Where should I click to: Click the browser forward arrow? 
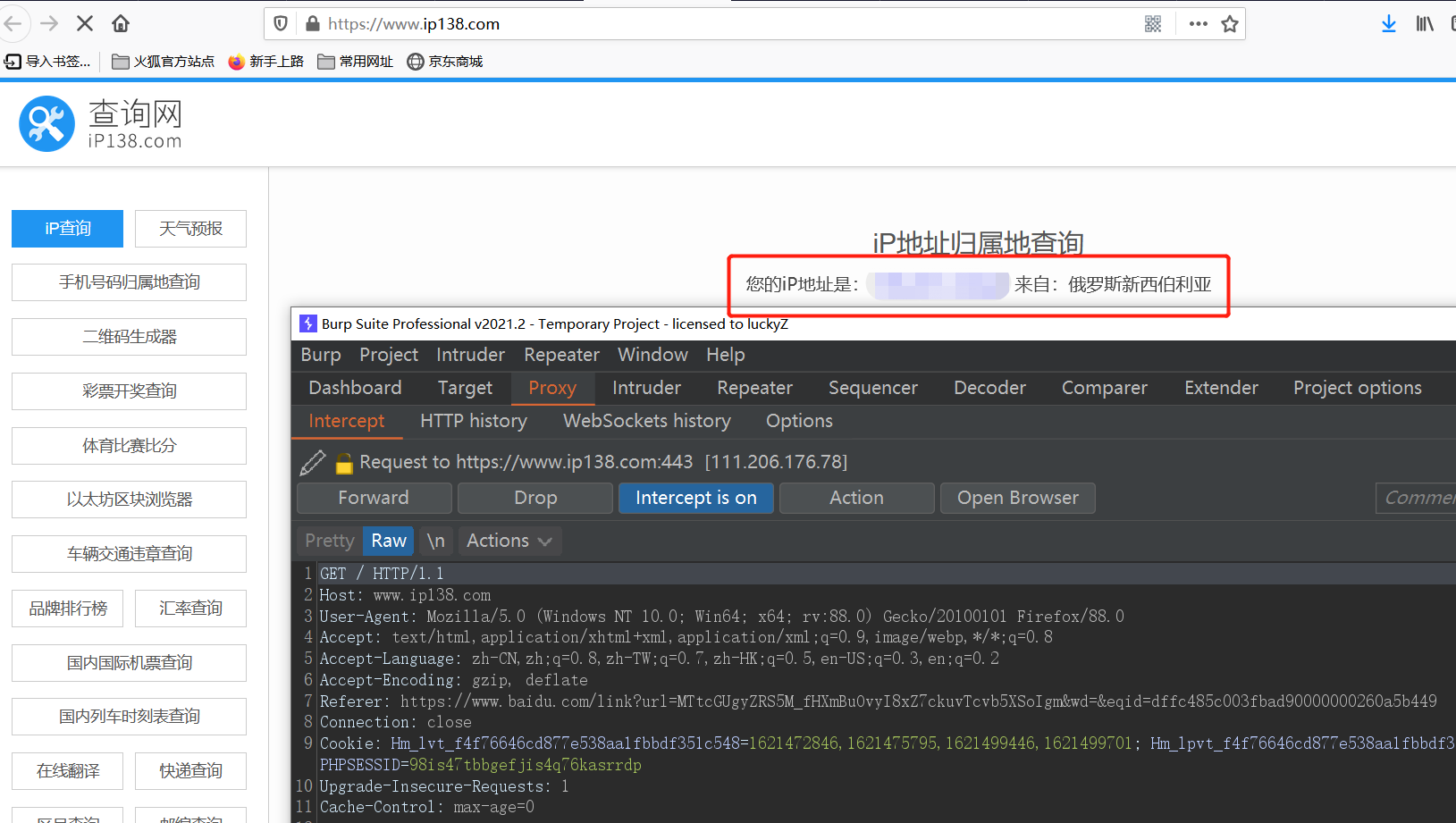coord(49,23)
